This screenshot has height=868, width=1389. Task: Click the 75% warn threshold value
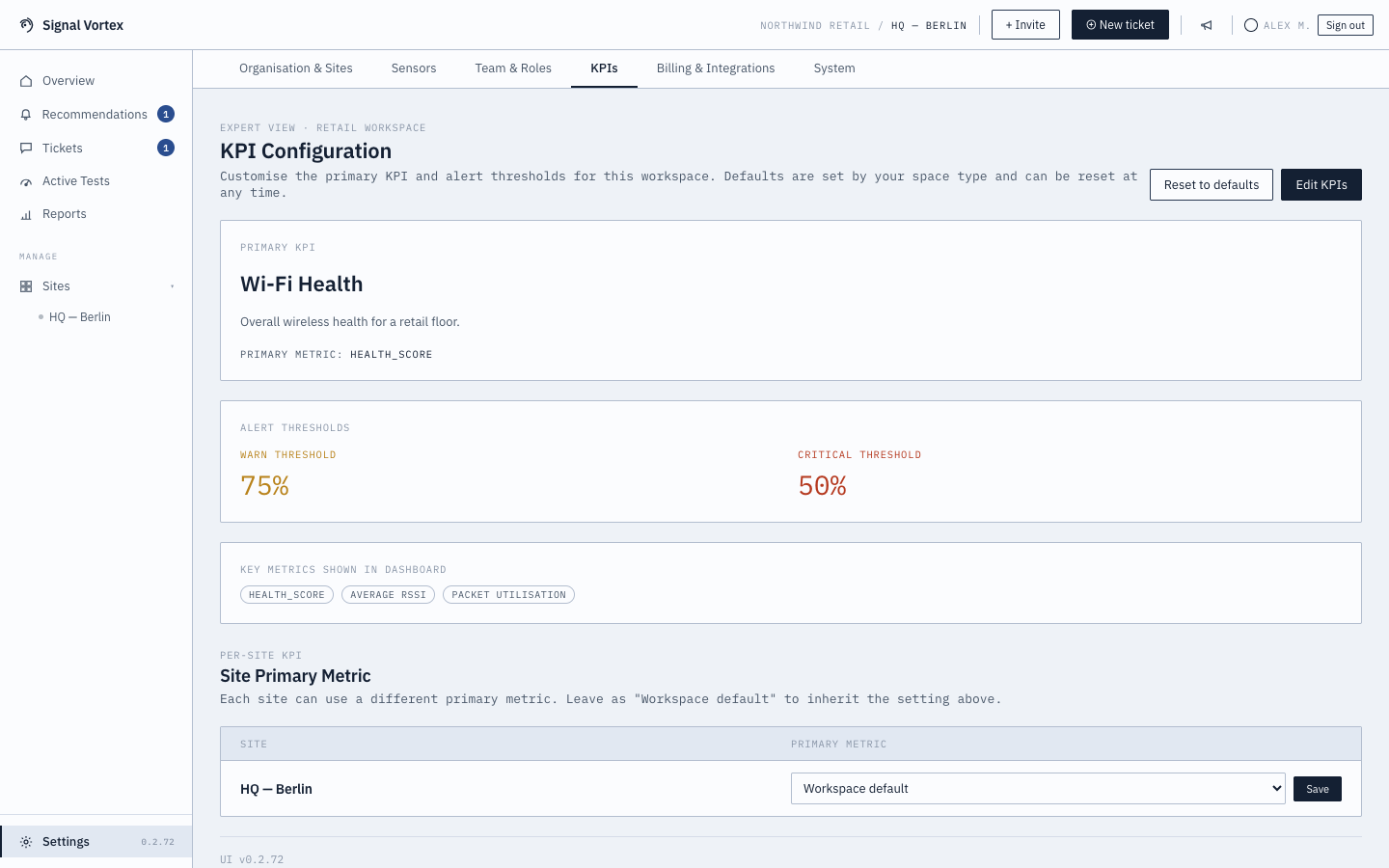265,486
